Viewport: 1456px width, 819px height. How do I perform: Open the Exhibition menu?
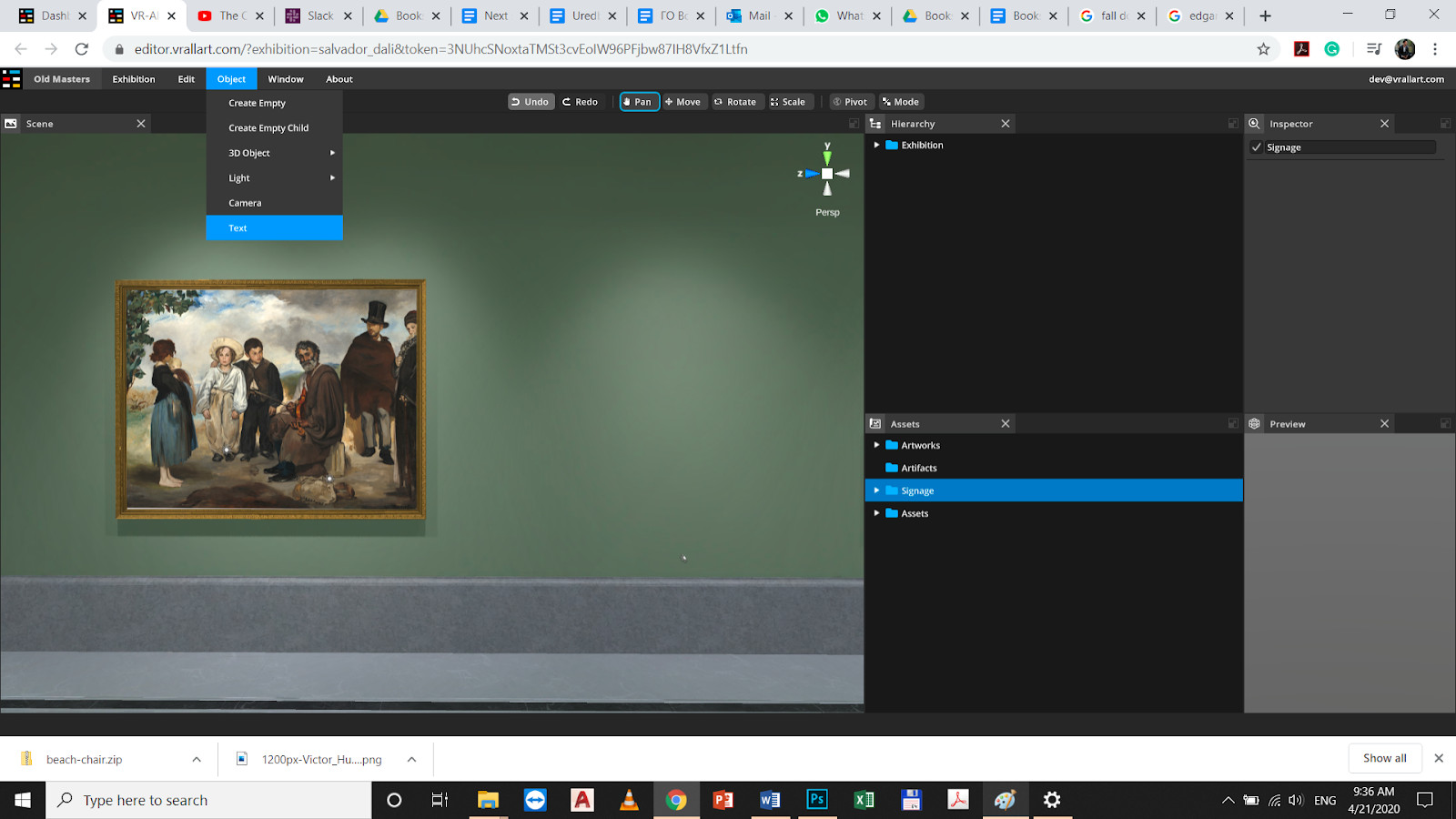(x=134, y=79)
